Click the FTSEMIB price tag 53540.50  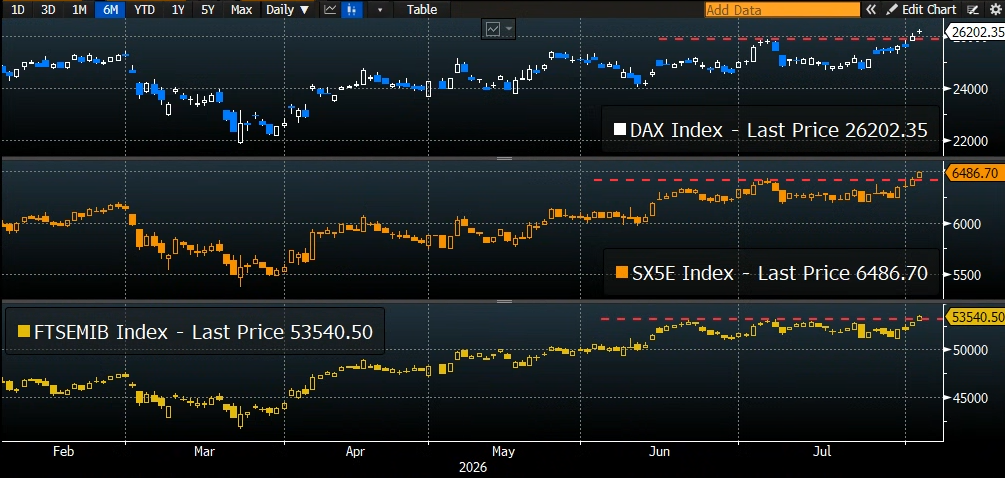pos(976,317)
